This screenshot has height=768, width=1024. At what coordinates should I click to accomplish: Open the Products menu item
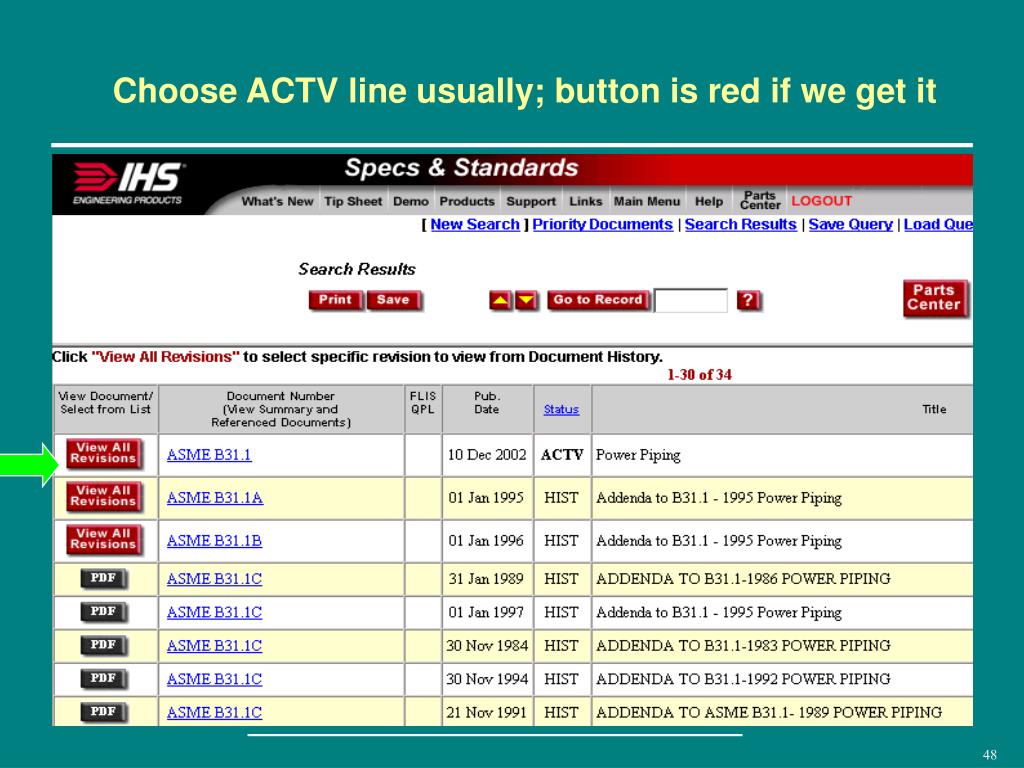467,201
